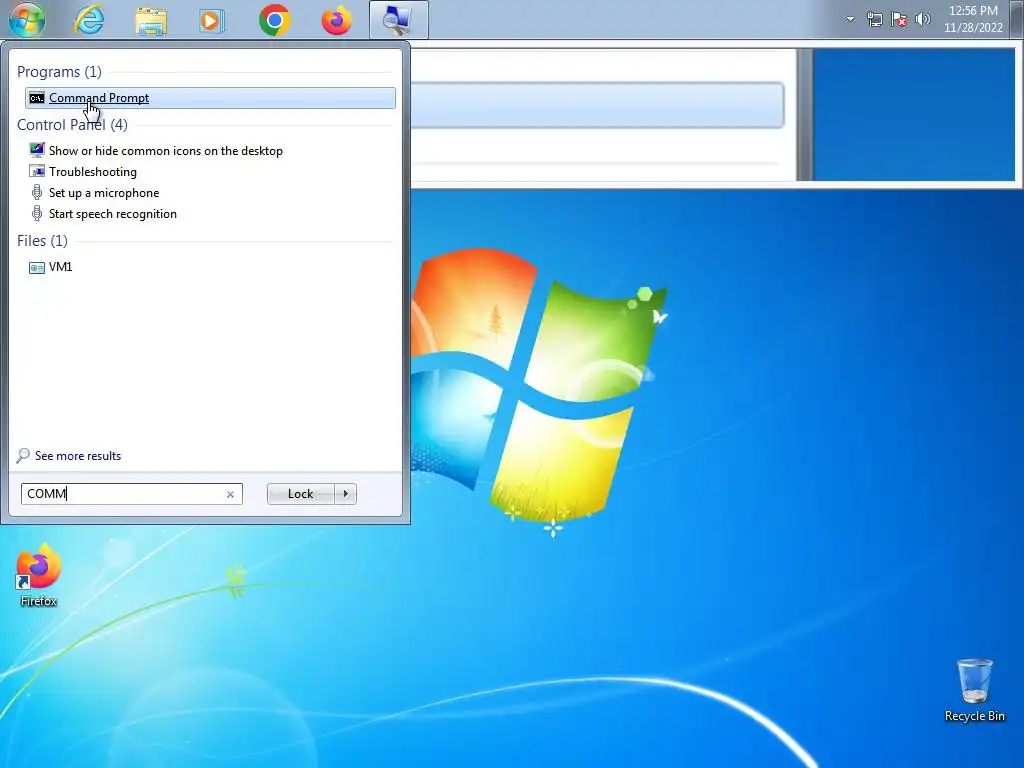Open Action Center flag icon
This screenshot has width=1024, height=768.
click(899, 19)
